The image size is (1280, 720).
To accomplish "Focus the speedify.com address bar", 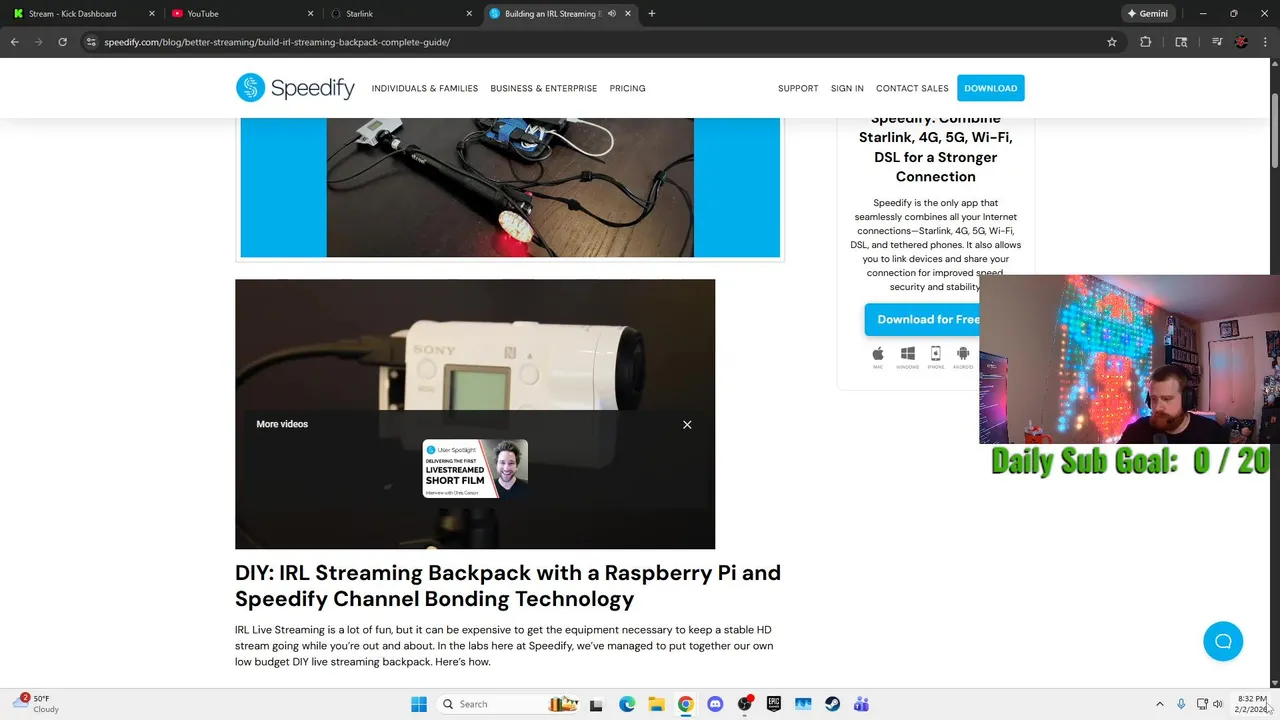I will 590,42.
